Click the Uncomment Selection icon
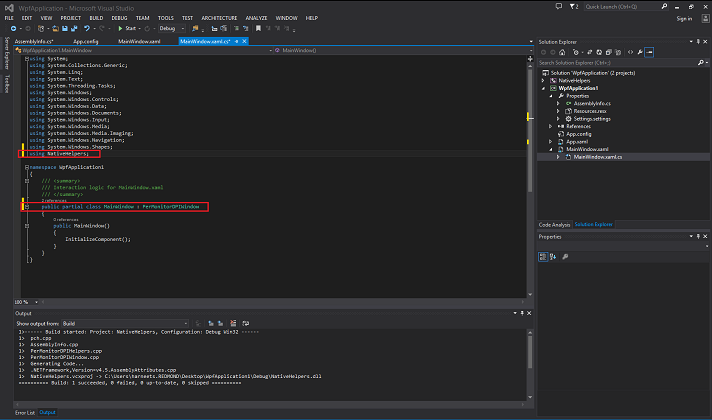The width and height of the screenshot is (712, 420). [x=246, y=29]
